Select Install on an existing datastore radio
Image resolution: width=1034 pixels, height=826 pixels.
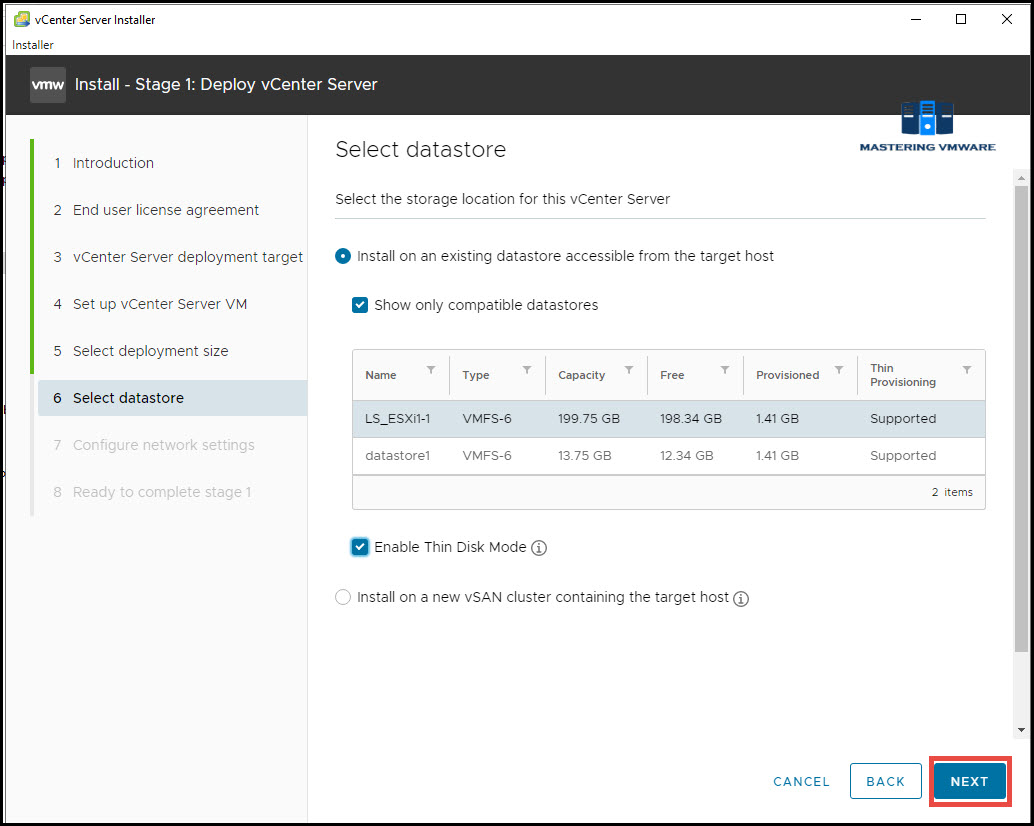[343, 256]
